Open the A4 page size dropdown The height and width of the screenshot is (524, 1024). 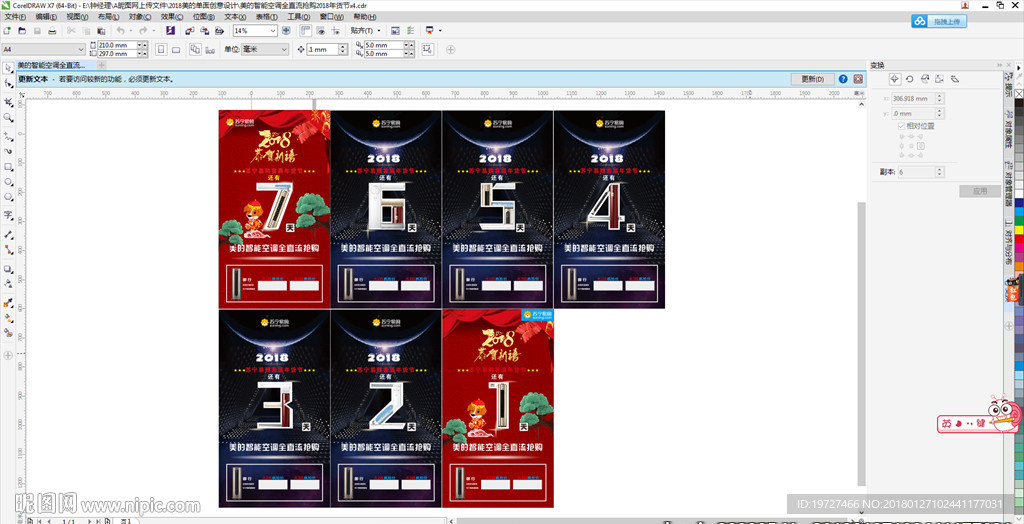pos(81,49)
